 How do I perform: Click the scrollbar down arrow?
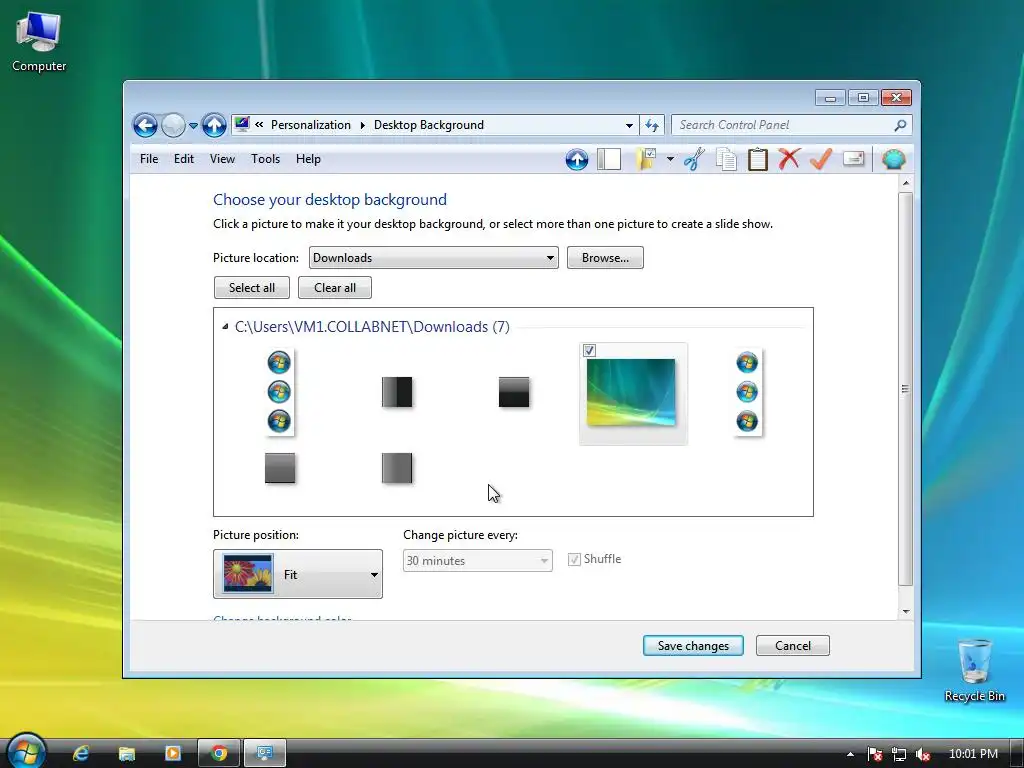[906, 612]
